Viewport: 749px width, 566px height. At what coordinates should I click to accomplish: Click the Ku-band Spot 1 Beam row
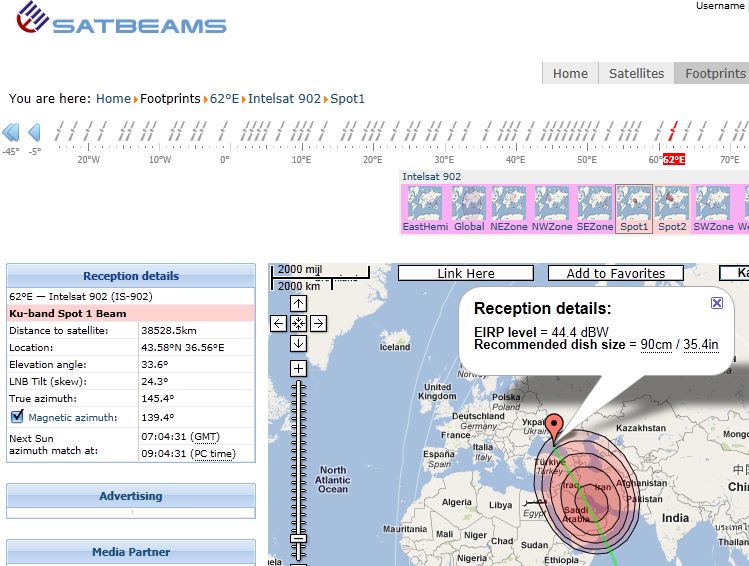pyautogui.click(x=131, y=313)
